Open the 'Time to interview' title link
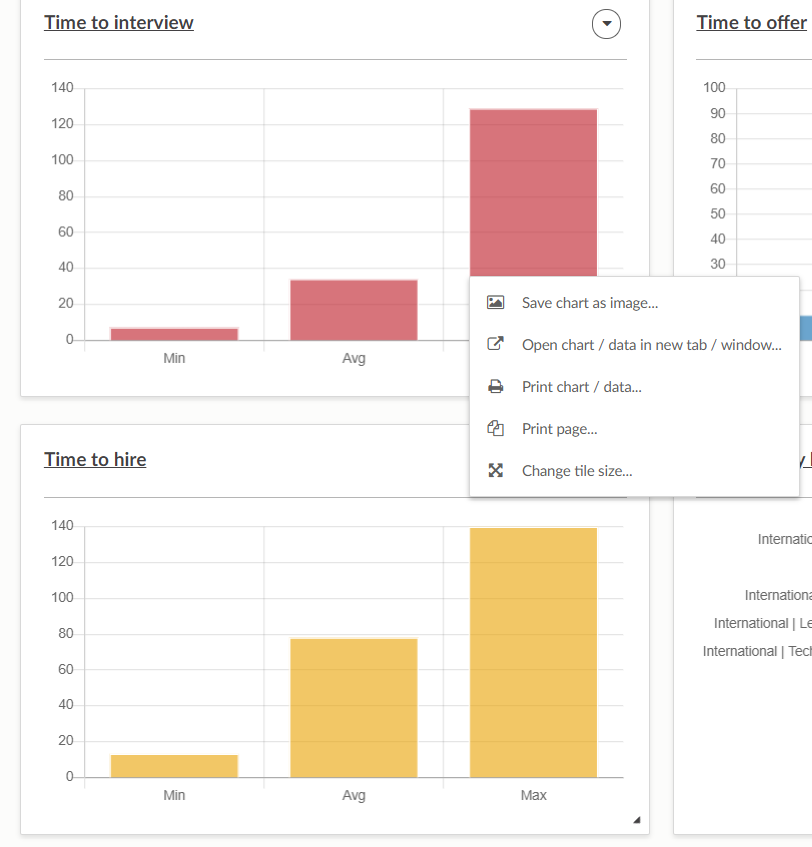The width and height of the screenshot is (812, 847). pyautogui.click(x=119, y=23)
